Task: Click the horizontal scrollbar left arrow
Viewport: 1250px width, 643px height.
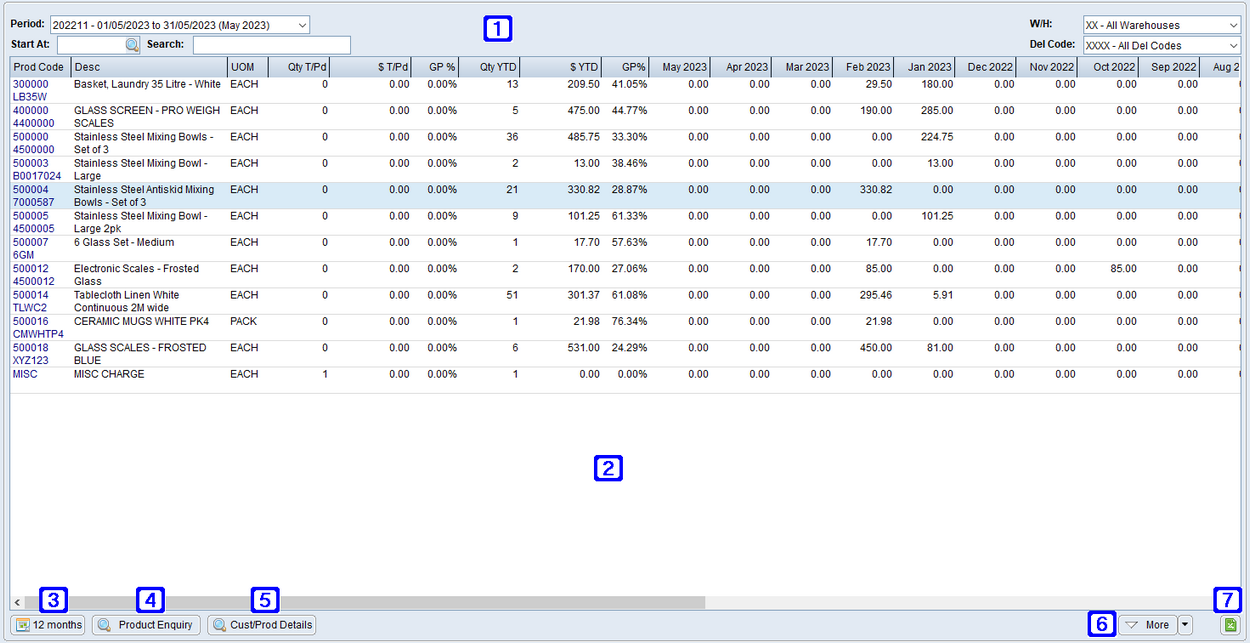Action: click(x=16, y=601)
